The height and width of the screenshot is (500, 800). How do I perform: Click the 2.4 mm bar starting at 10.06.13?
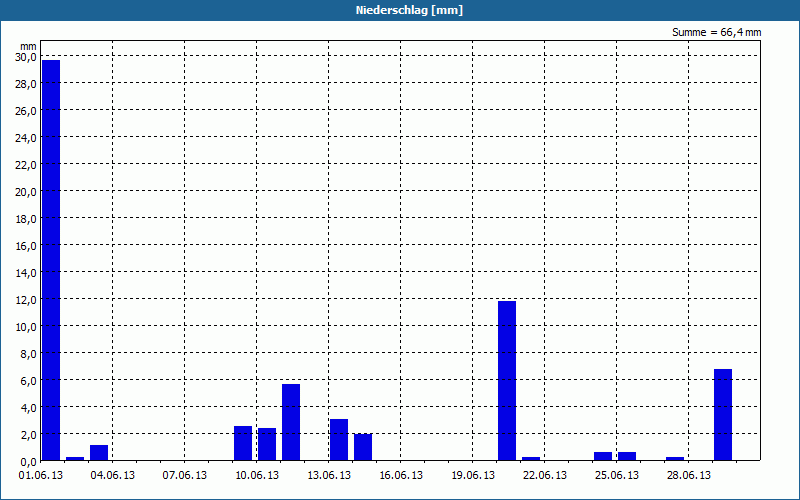tap(267, 444)
